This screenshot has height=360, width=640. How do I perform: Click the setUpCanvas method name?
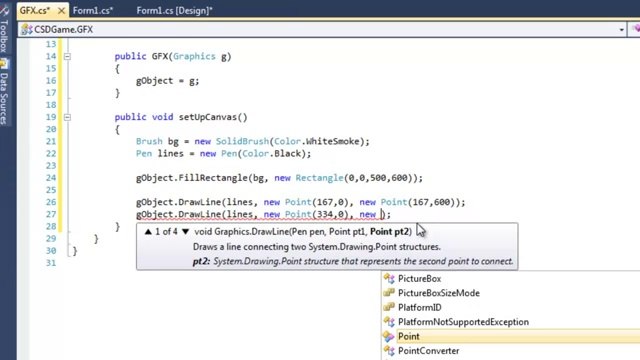(208, 117)
